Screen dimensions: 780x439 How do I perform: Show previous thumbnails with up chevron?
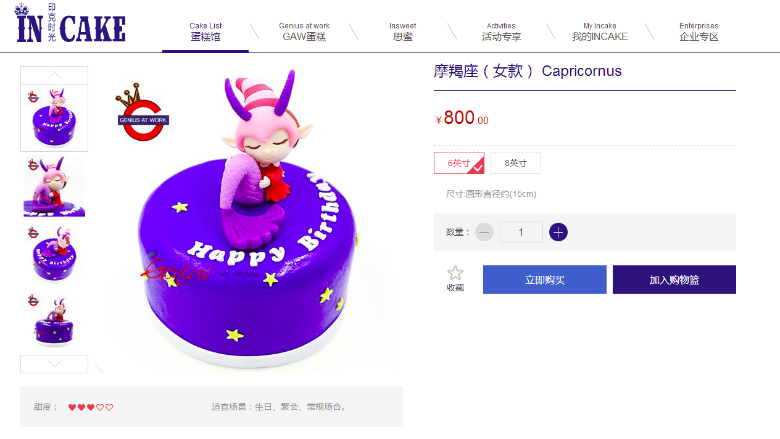pos(54,76)
